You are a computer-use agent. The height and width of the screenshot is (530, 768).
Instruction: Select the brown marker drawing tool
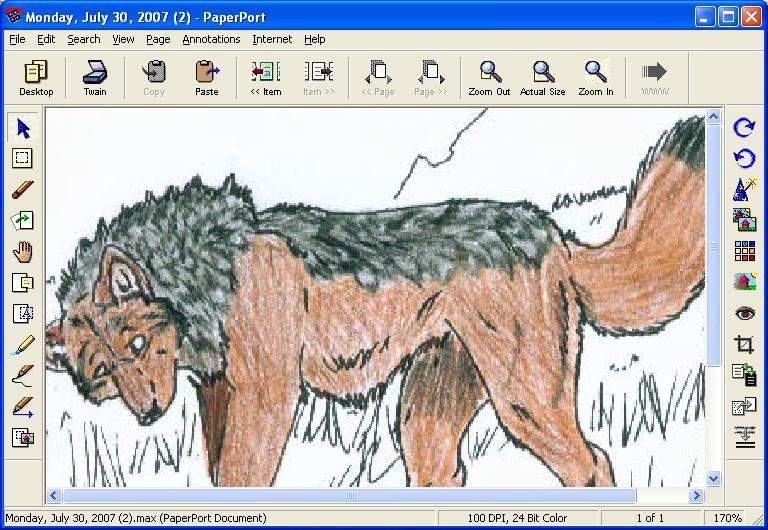coord(23,190)
